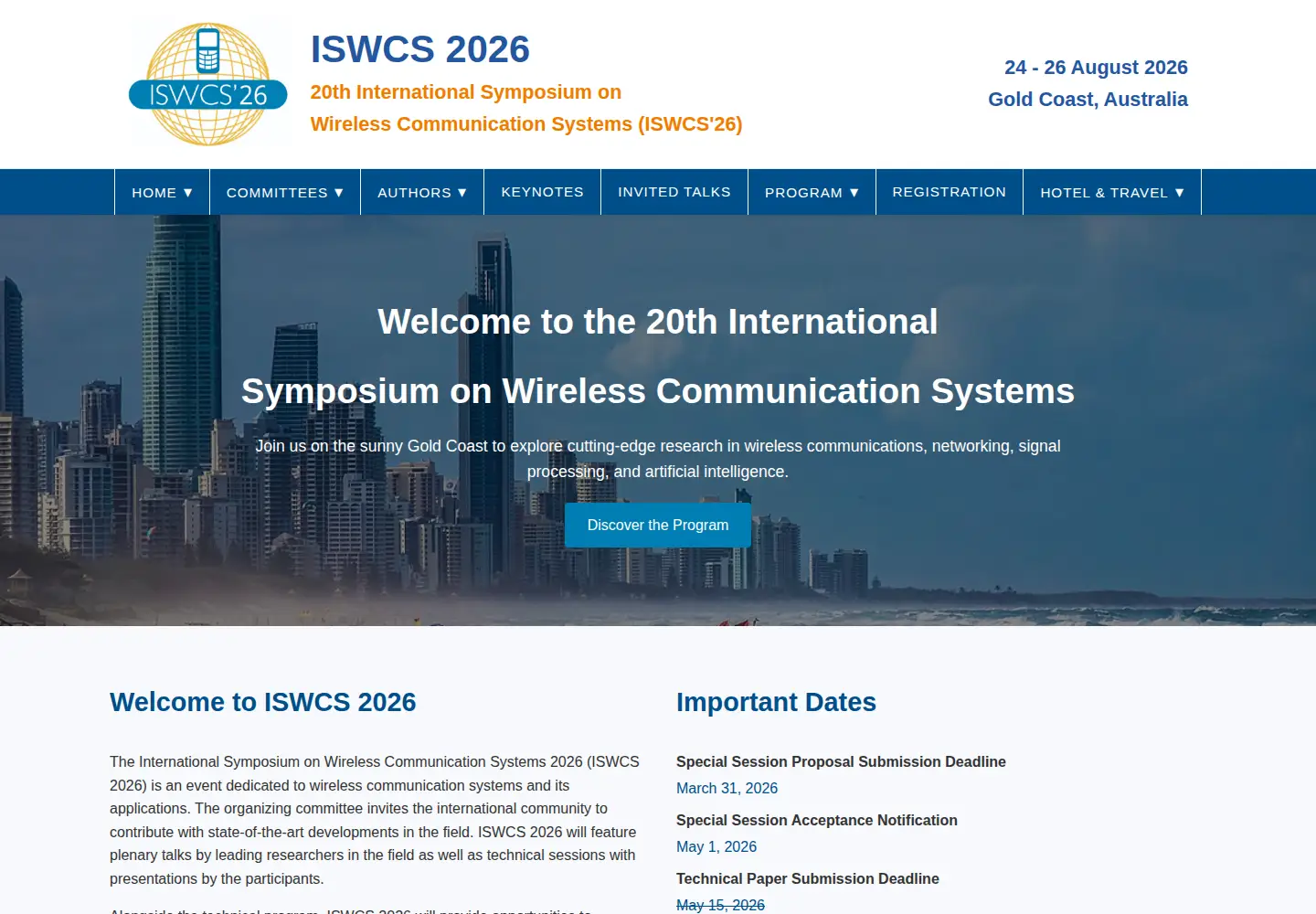This screenshot has width=1316, height=914.
Task: Expand the PROGRAM dropdown menu
Action: coord(812,192)
